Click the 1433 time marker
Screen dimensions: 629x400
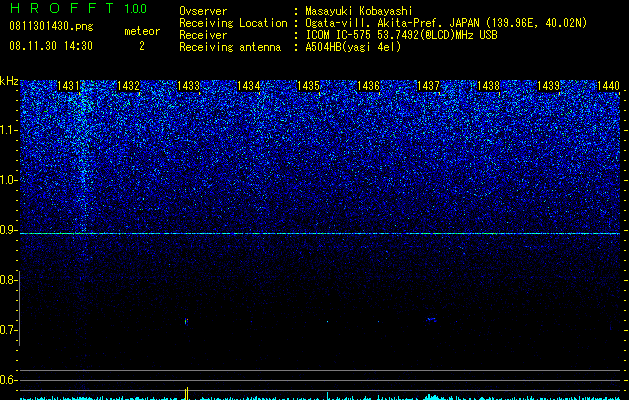point(188,86)
